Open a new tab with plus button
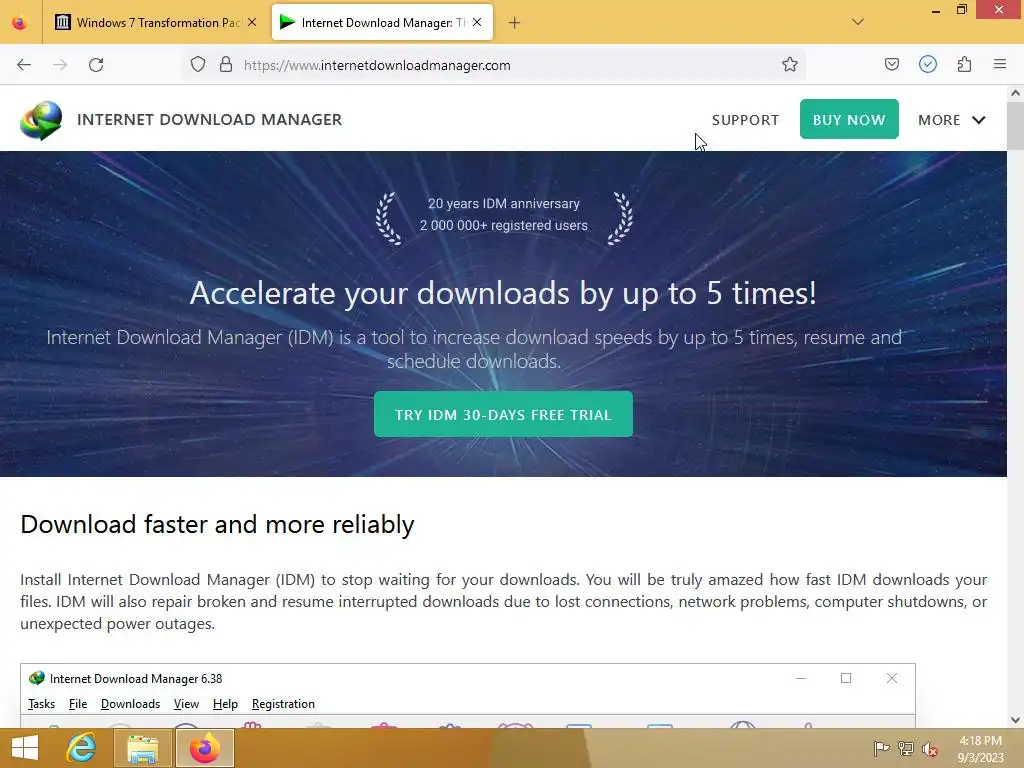 [x=515, y=23]
